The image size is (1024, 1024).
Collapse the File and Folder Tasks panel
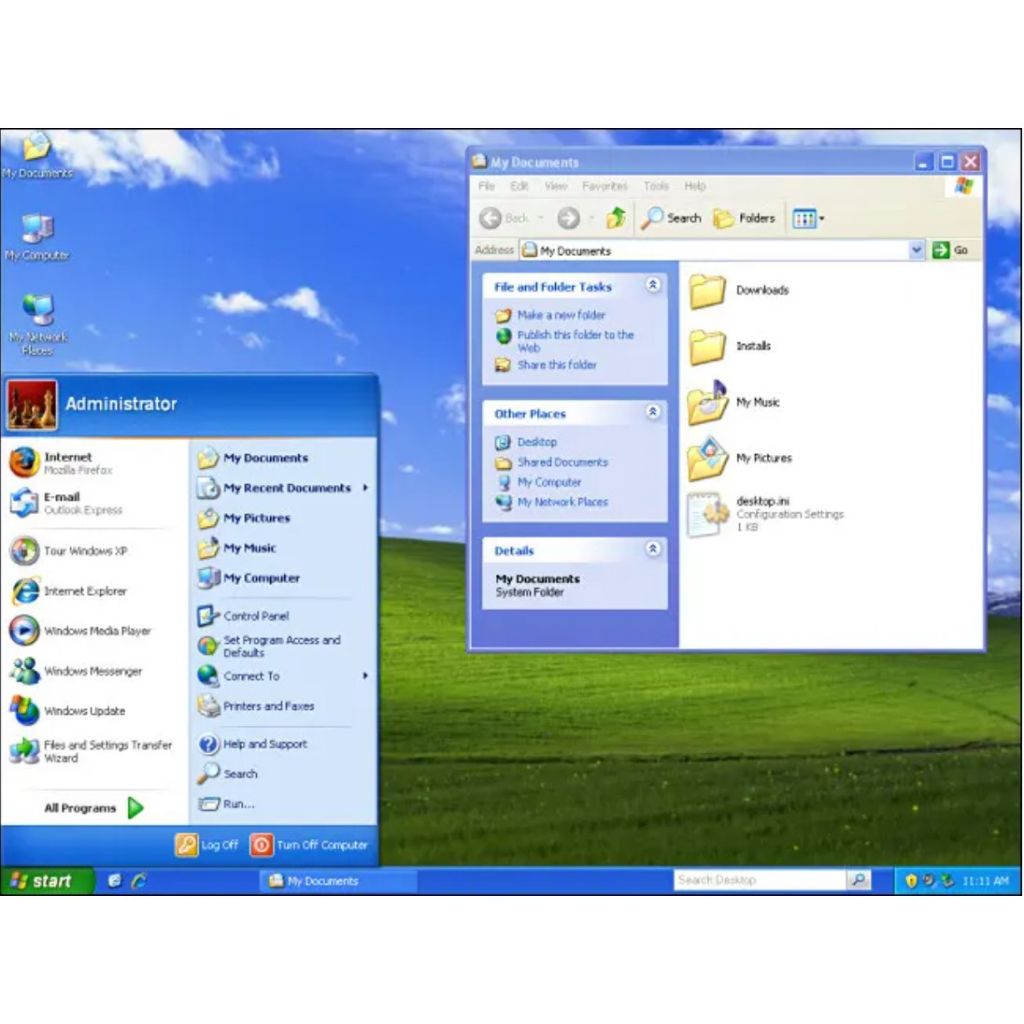653,286
